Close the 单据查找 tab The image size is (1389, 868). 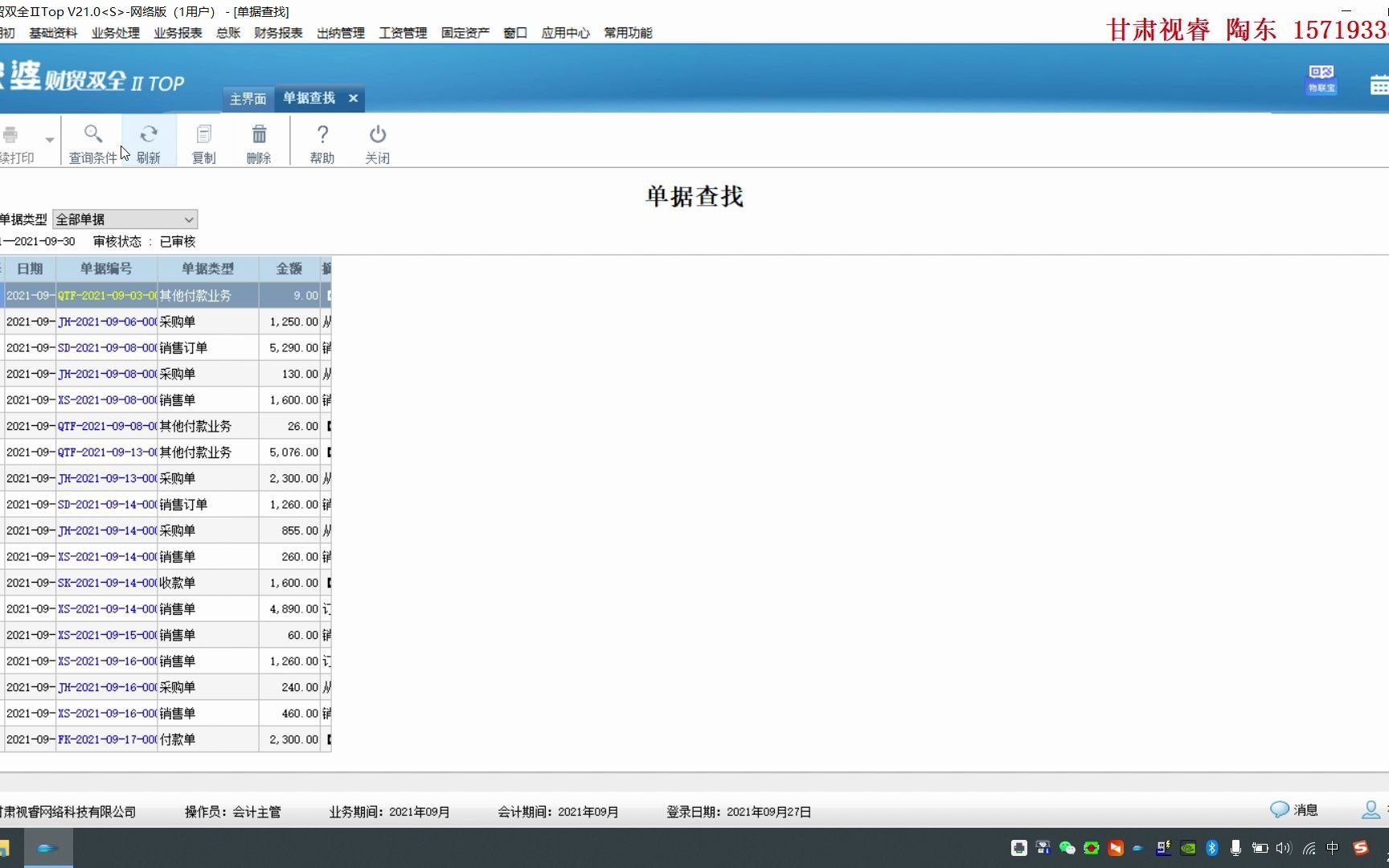(353, 98)
